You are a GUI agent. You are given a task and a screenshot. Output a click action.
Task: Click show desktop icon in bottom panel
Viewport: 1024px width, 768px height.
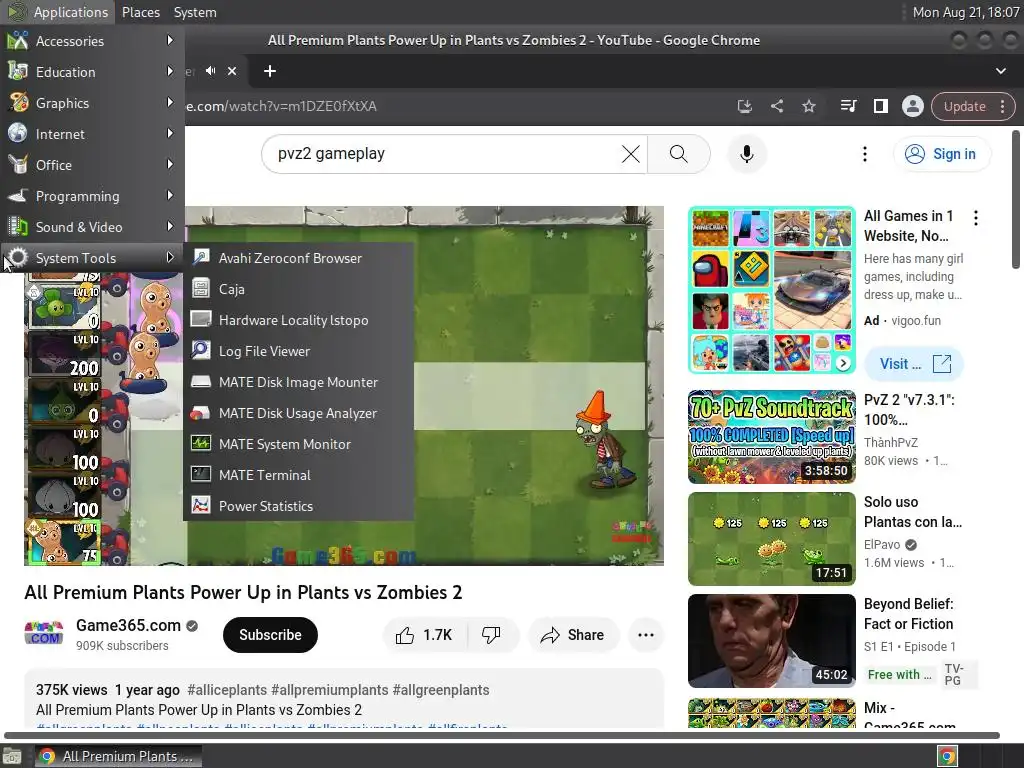click(12, 756)
